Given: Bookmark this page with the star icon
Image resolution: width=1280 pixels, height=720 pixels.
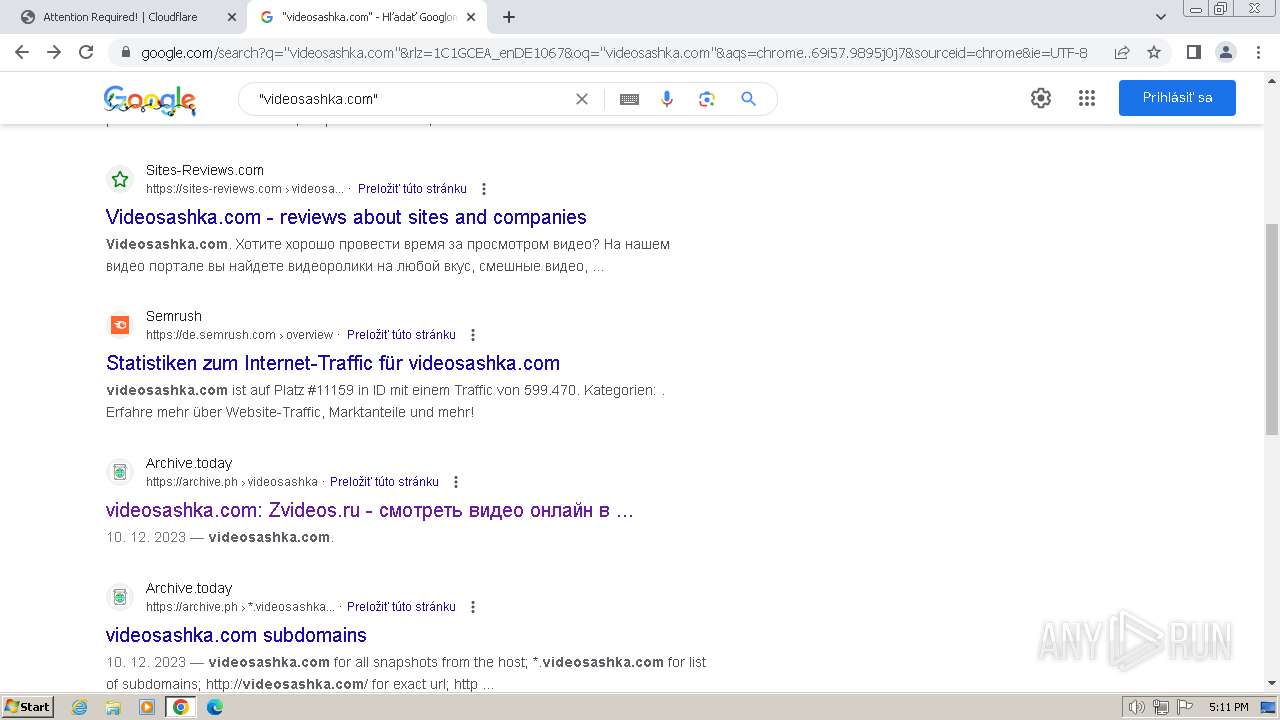Looking at the screenshot, I should (x=1154, y=52).
